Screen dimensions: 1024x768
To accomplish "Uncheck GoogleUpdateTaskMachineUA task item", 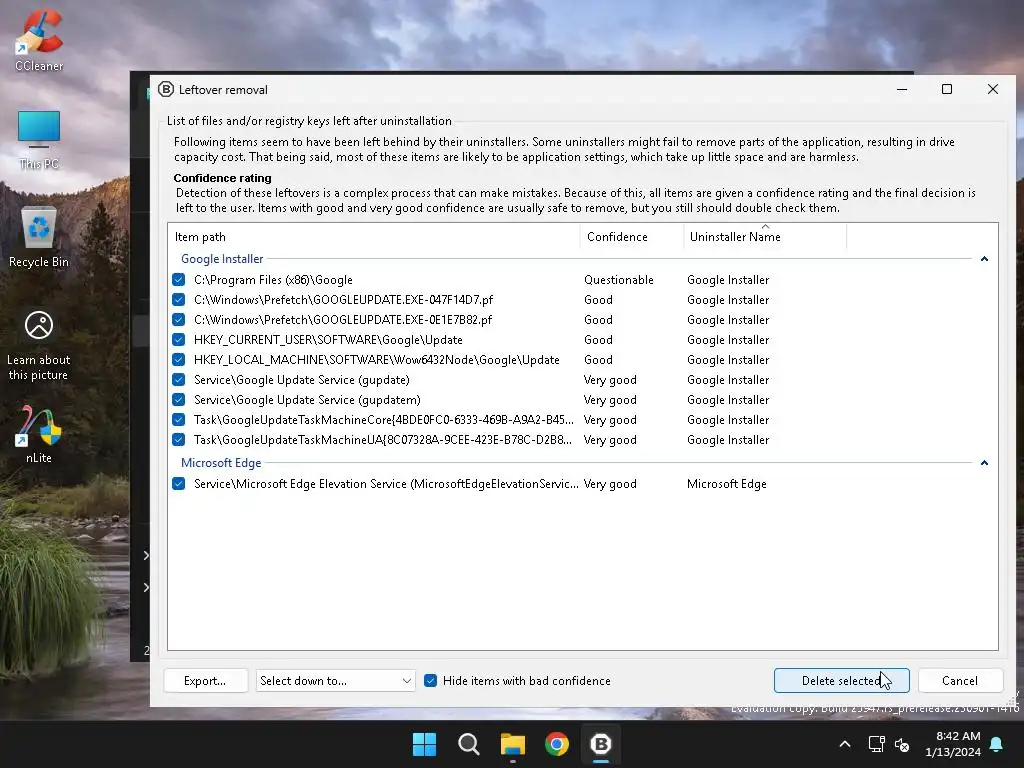I will click(x=178, y=440).
